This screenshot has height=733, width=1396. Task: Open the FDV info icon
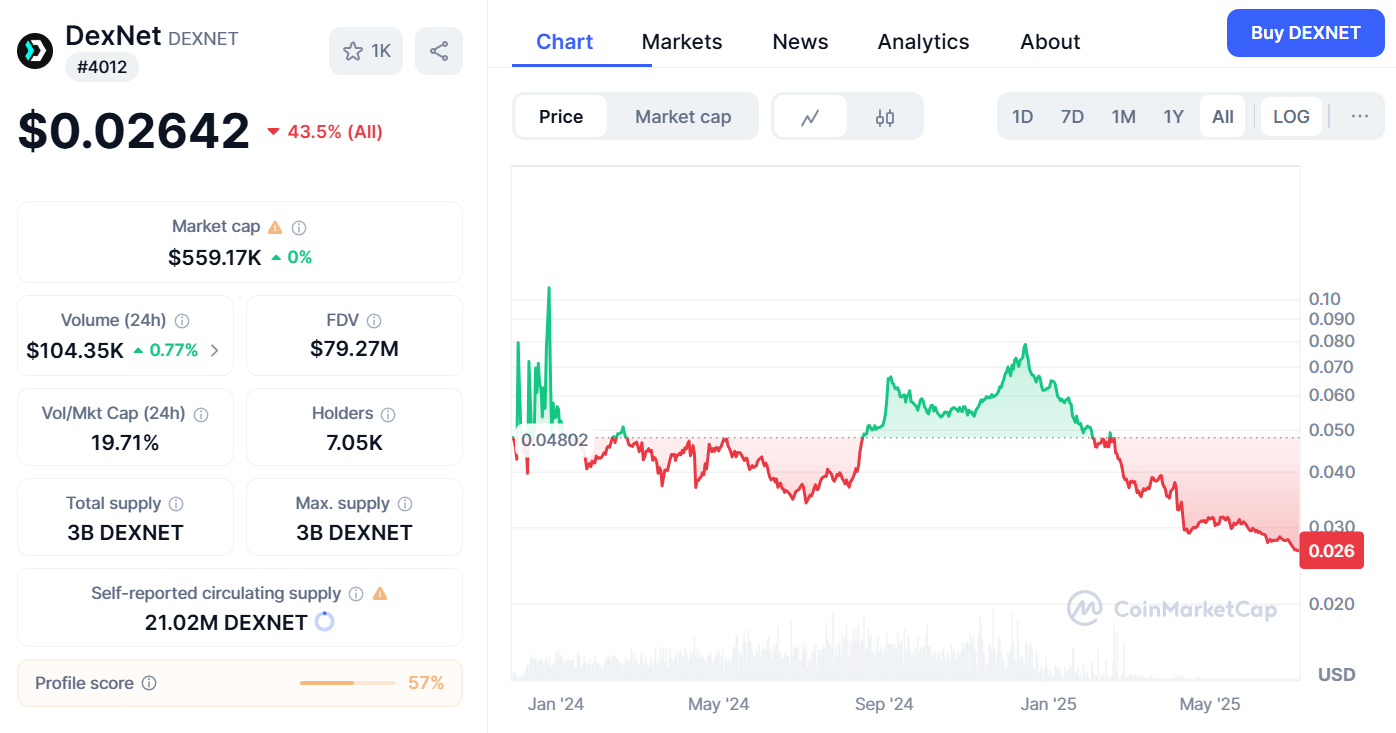(374, 321)
